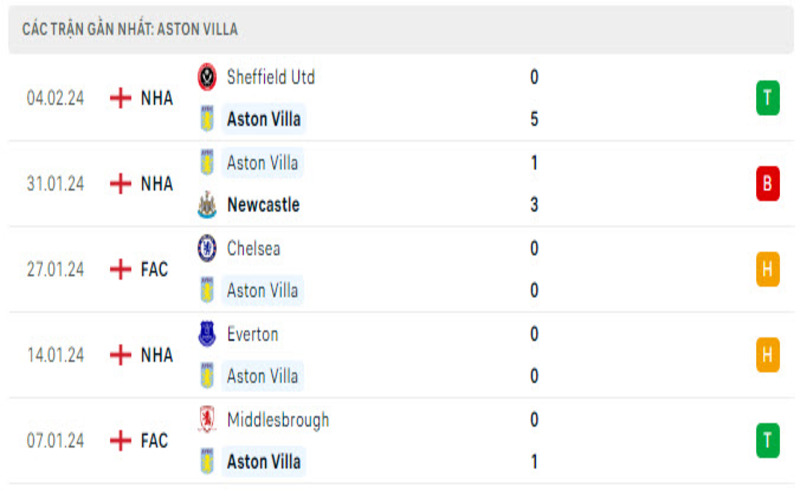Open the Sheffield Utd team name link
Screen dimensions: 800x500
(x=271, y=77)
